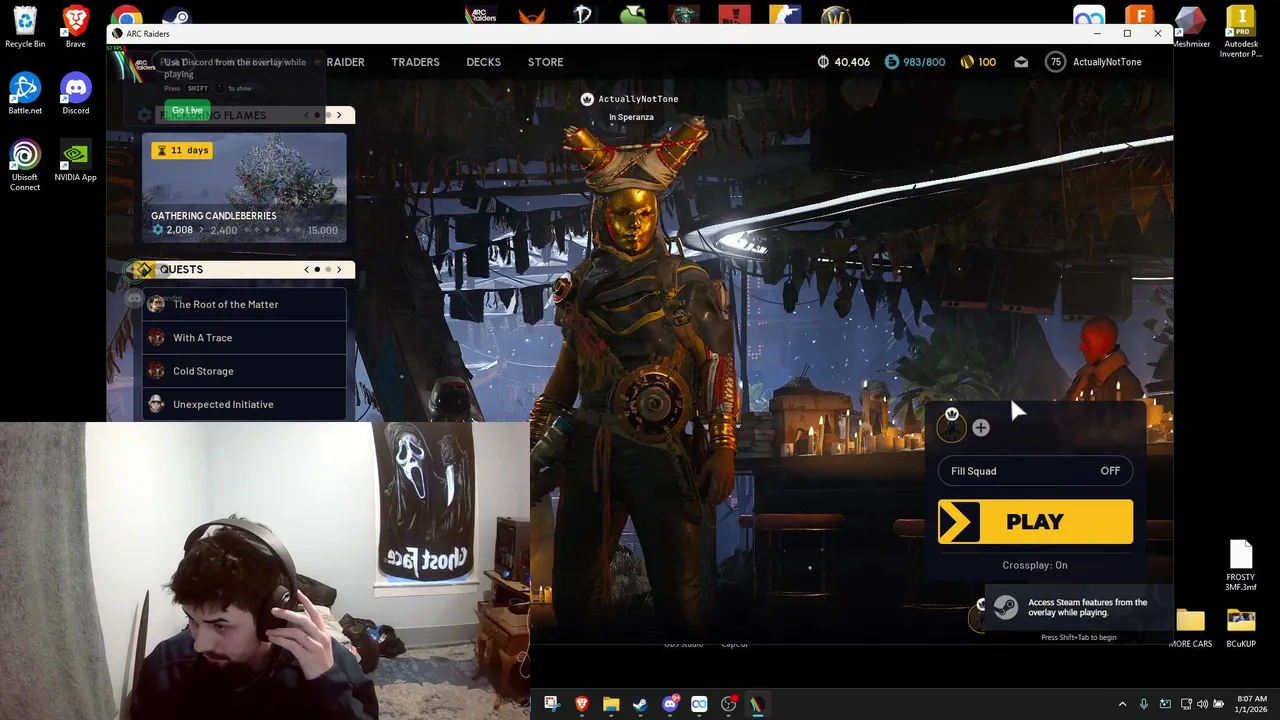Viewport: 1280px width, 720px height.
Task: Open Discord from the taskbar
Action: [x=670, y=704]
